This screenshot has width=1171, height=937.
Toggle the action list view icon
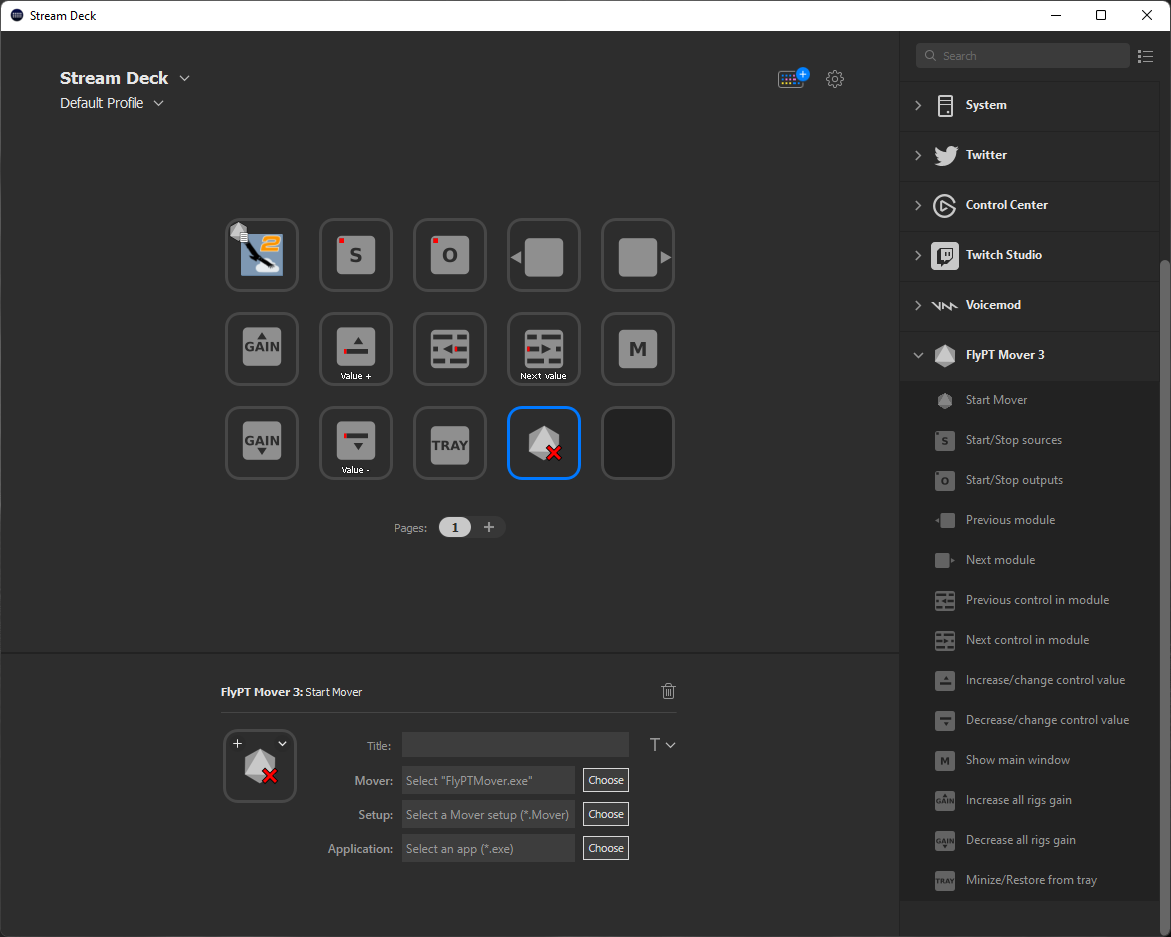tap(1146, 56)
